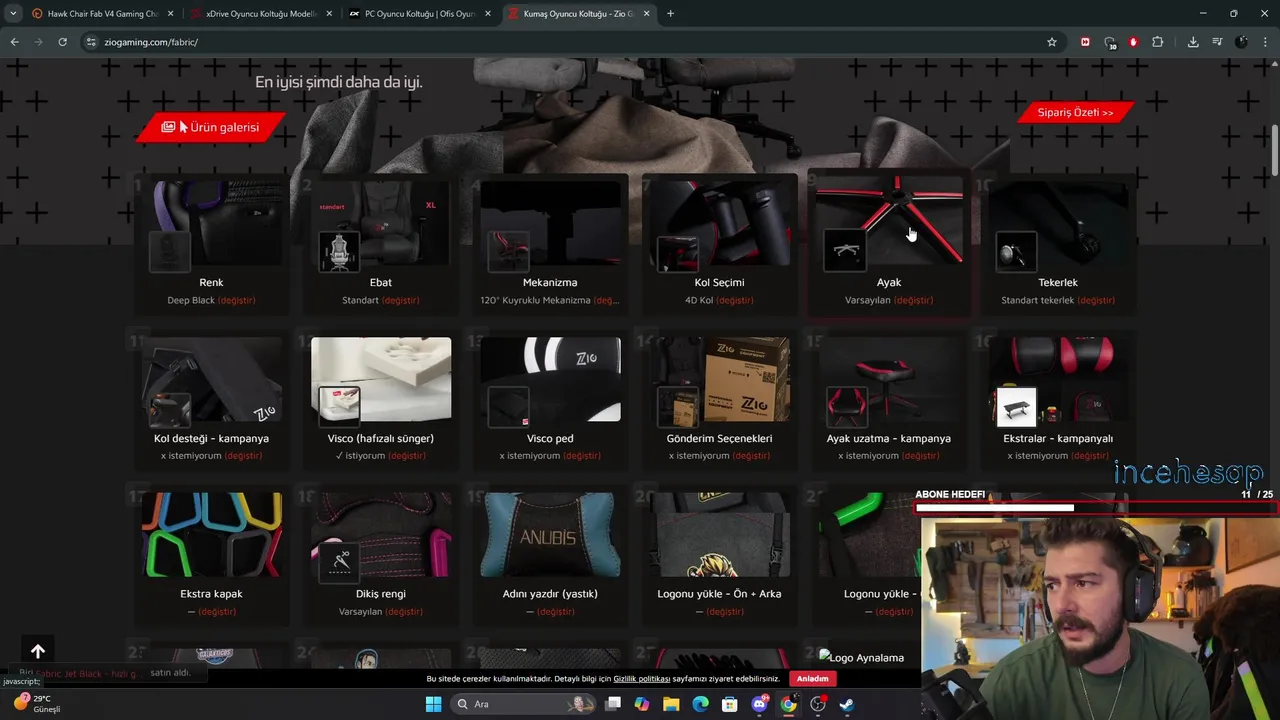Open the media control toolbar icon

pos(1217,42)
